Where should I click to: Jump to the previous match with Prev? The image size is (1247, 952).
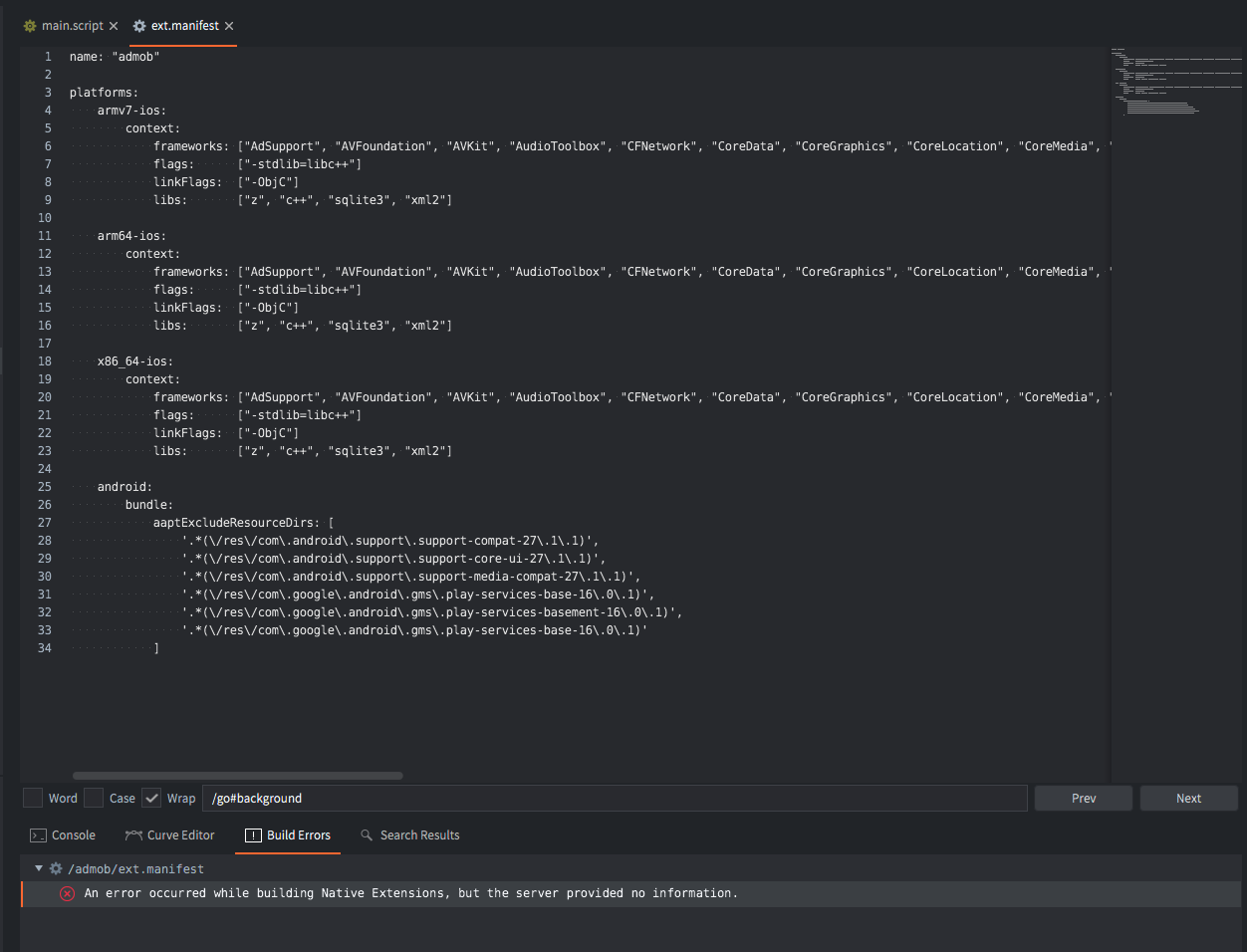(x=1084, y=798)
